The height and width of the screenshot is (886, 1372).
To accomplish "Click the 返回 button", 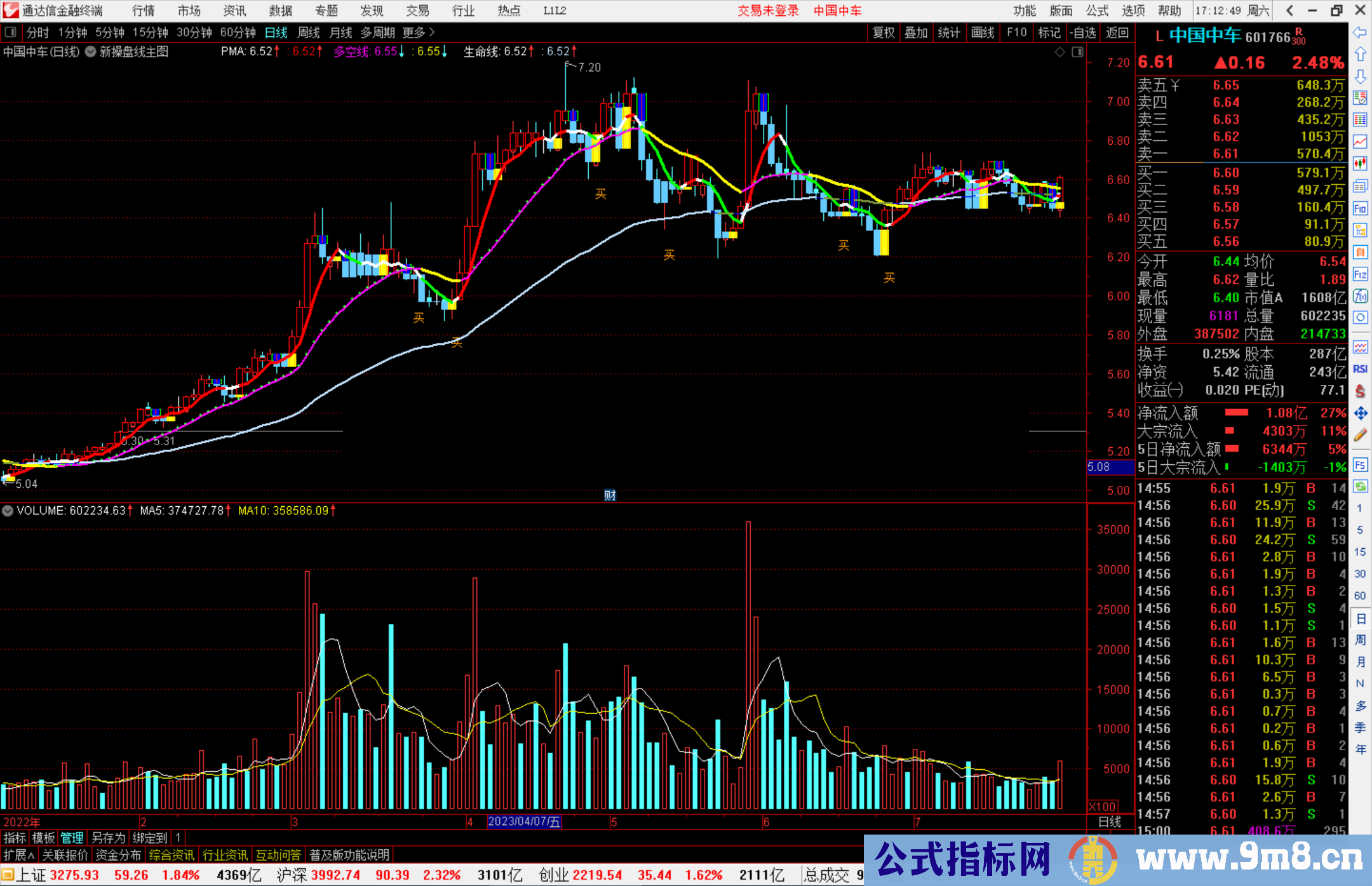I will coord(1117,32).
